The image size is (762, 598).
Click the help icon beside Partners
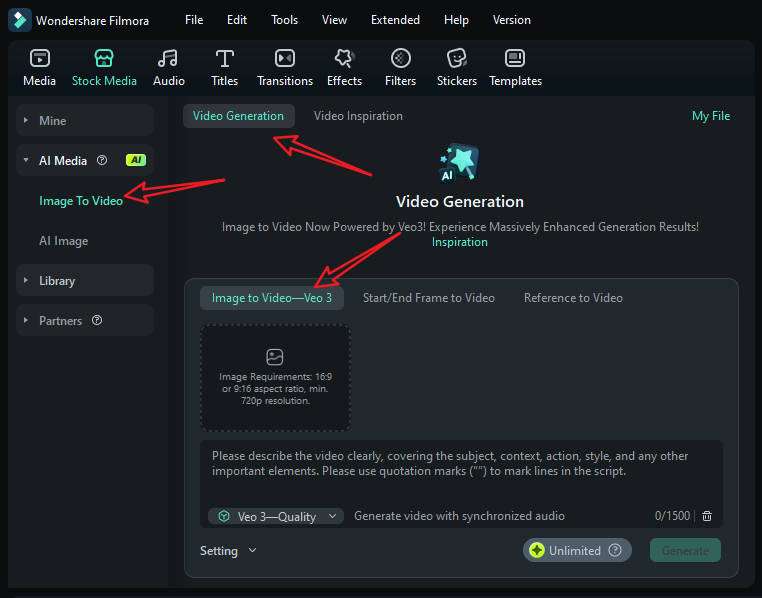97,320
